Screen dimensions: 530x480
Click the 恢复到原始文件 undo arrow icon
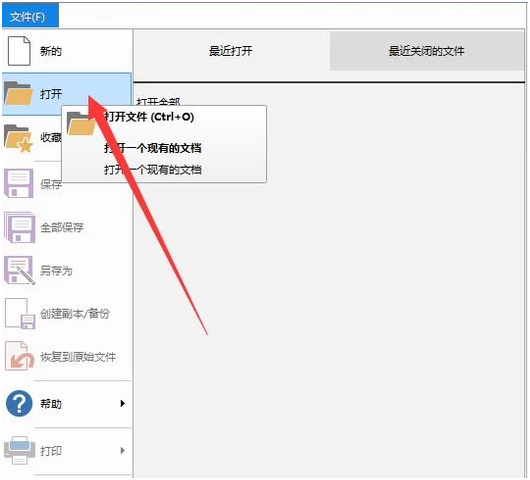coord(20,356)
